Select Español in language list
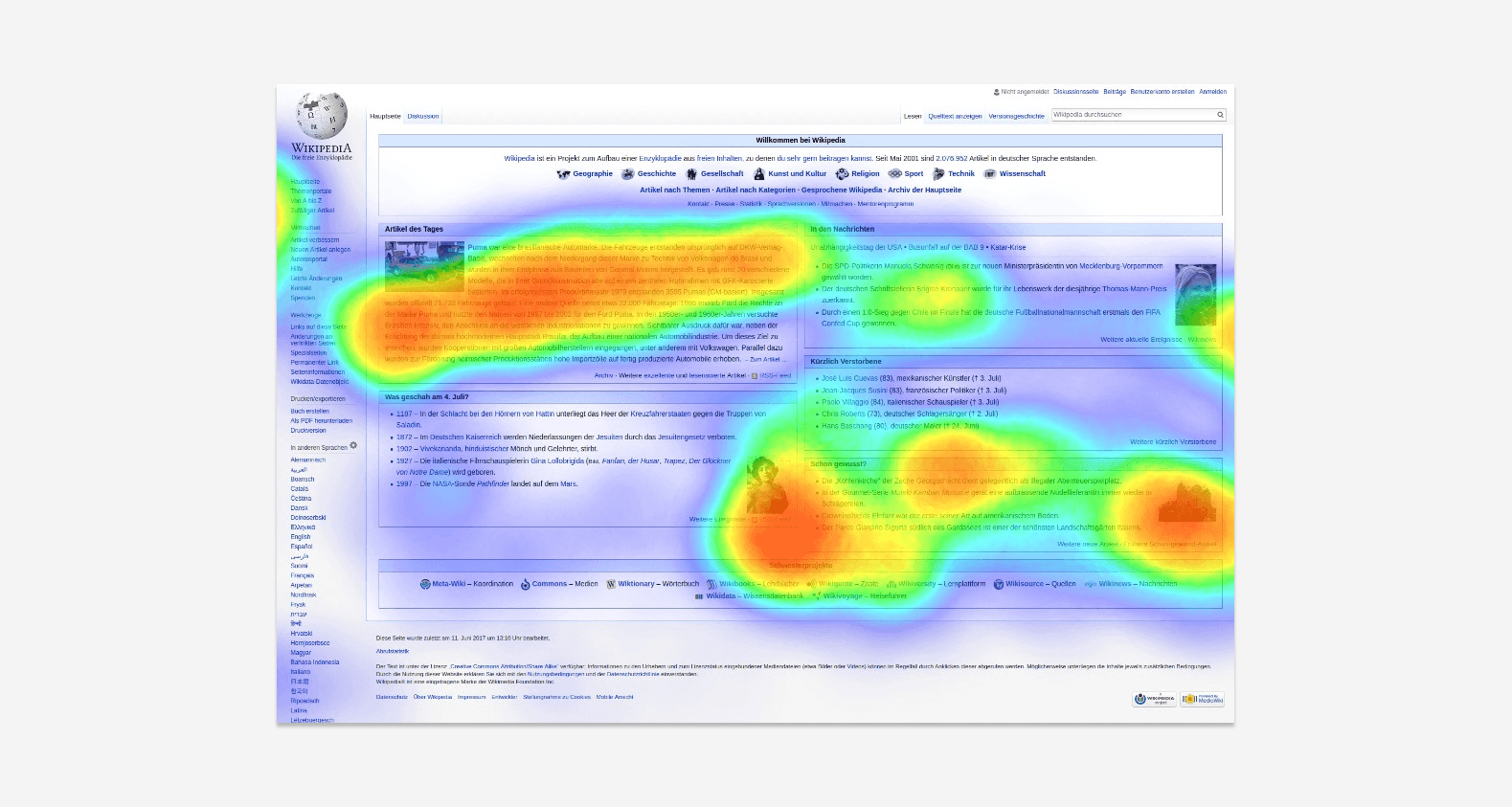The image size is (1512, 807). (302, 547)
